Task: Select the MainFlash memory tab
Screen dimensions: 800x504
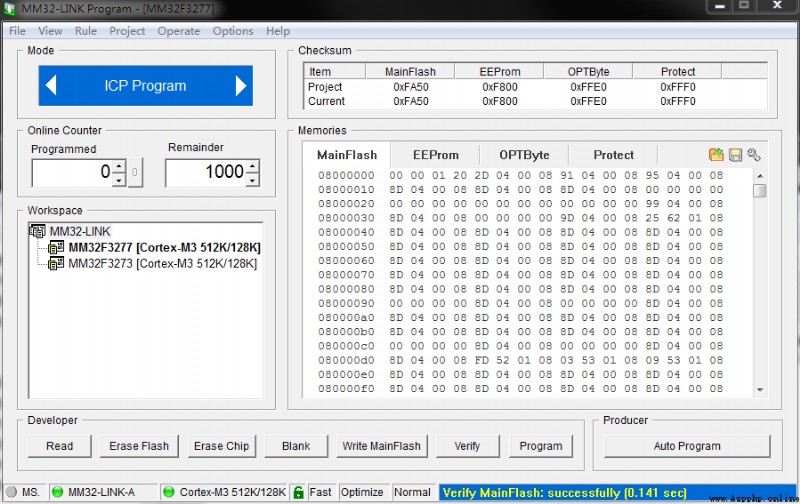Action: point(347,155)
